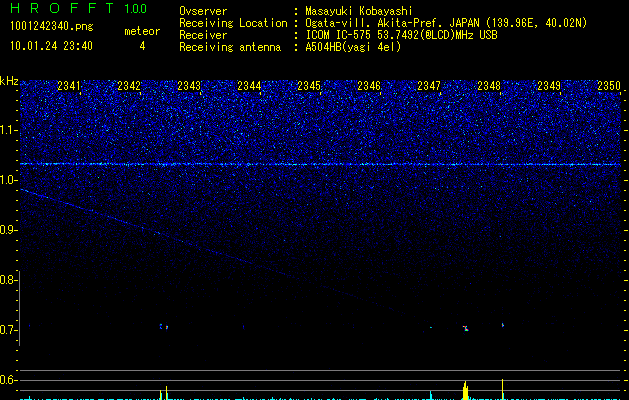Click the 2350 time marker
The image size is (629, 400).
pyautogui.click(x=609, y=87)
